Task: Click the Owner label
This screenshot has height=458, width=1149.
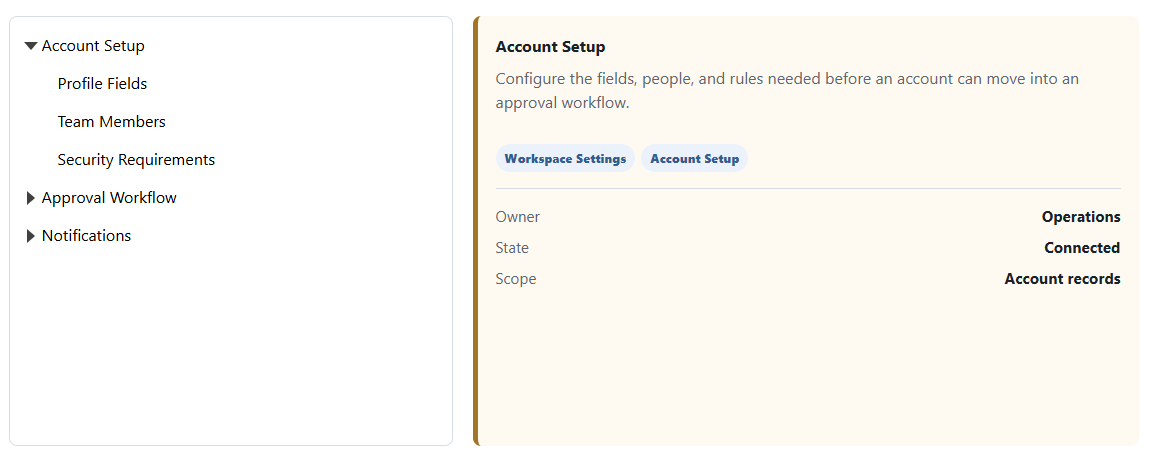Action: (x=517, y=217)
